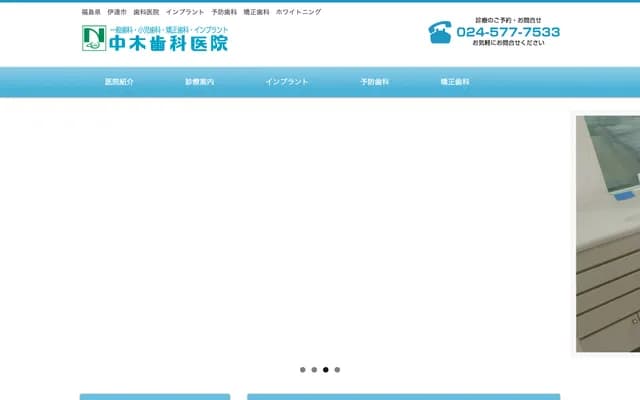Select the fourth slideshow dot

tap(337, 370)
